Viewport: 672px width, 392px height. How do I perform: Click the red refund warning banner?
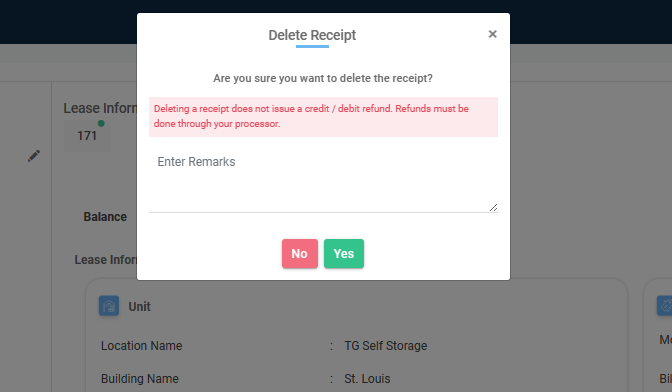323,117
